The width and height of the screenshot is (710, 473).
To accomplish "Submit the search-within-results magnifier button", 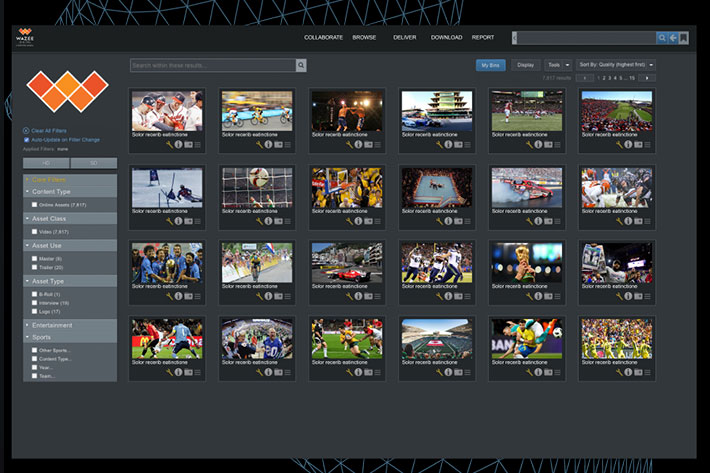I will click(301, 65).
